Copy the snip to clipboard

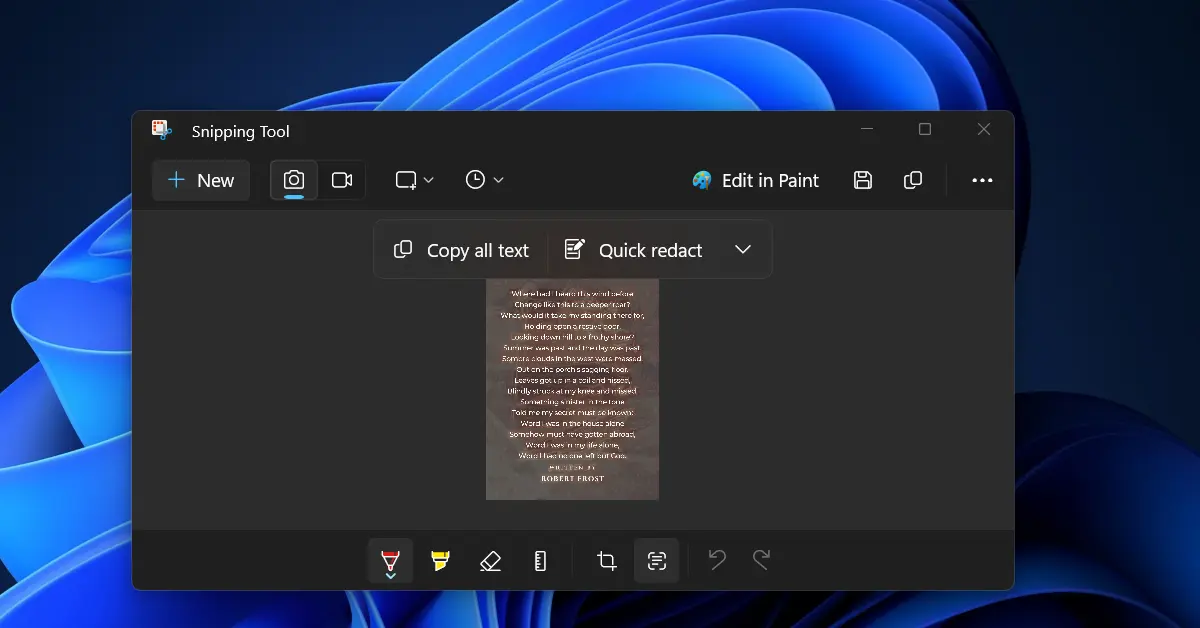(912, 180)
